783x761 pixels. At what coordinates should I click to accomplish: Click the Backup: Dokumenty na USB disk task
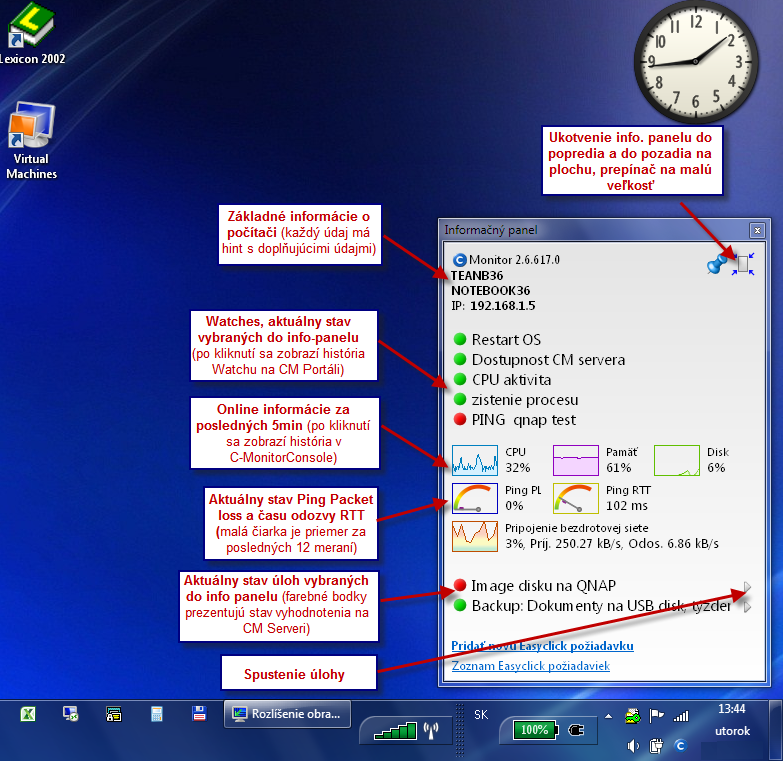(601, 606)
